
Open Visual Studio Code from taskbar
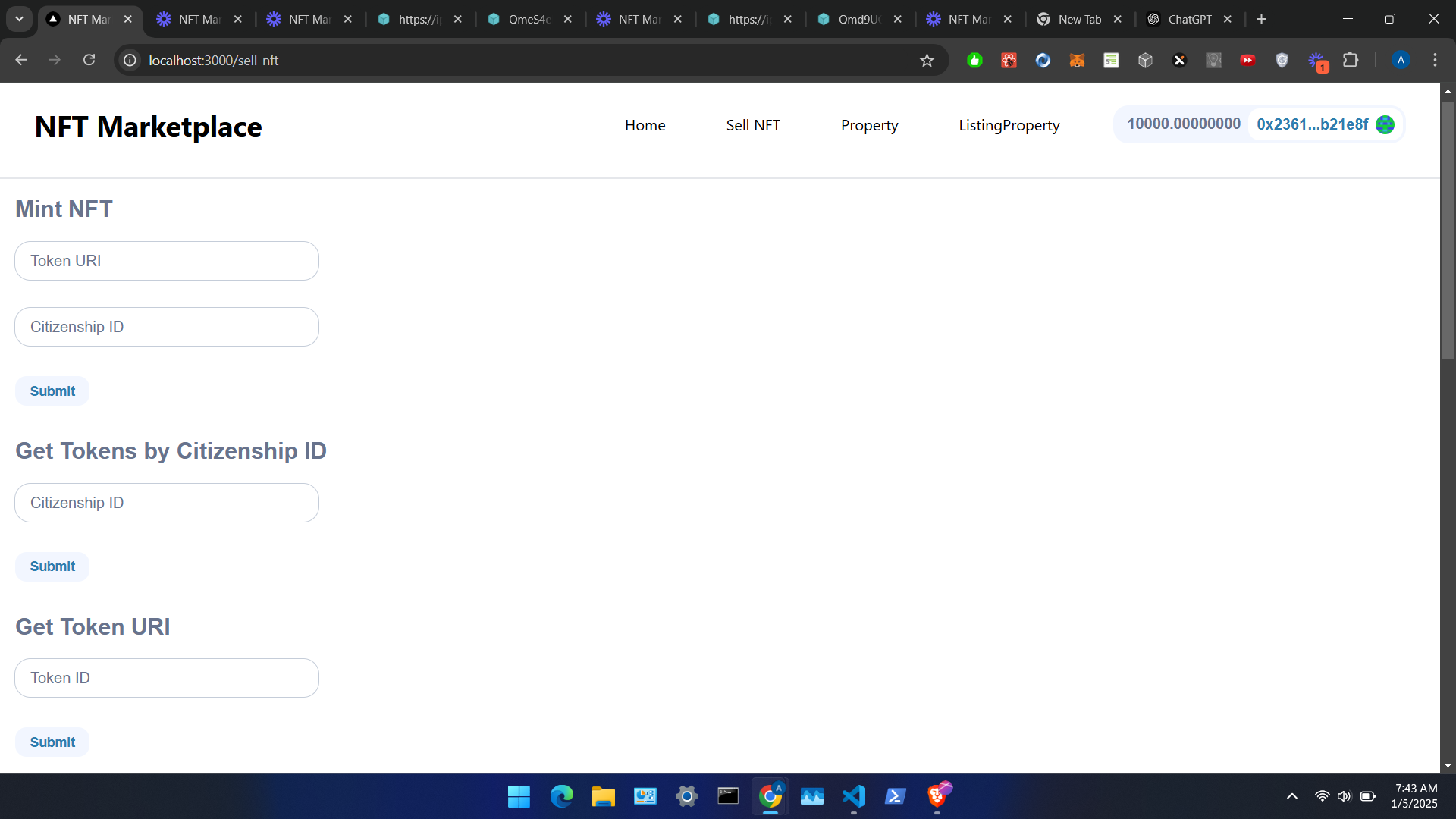pyautogui.click(x=854, y=796)
